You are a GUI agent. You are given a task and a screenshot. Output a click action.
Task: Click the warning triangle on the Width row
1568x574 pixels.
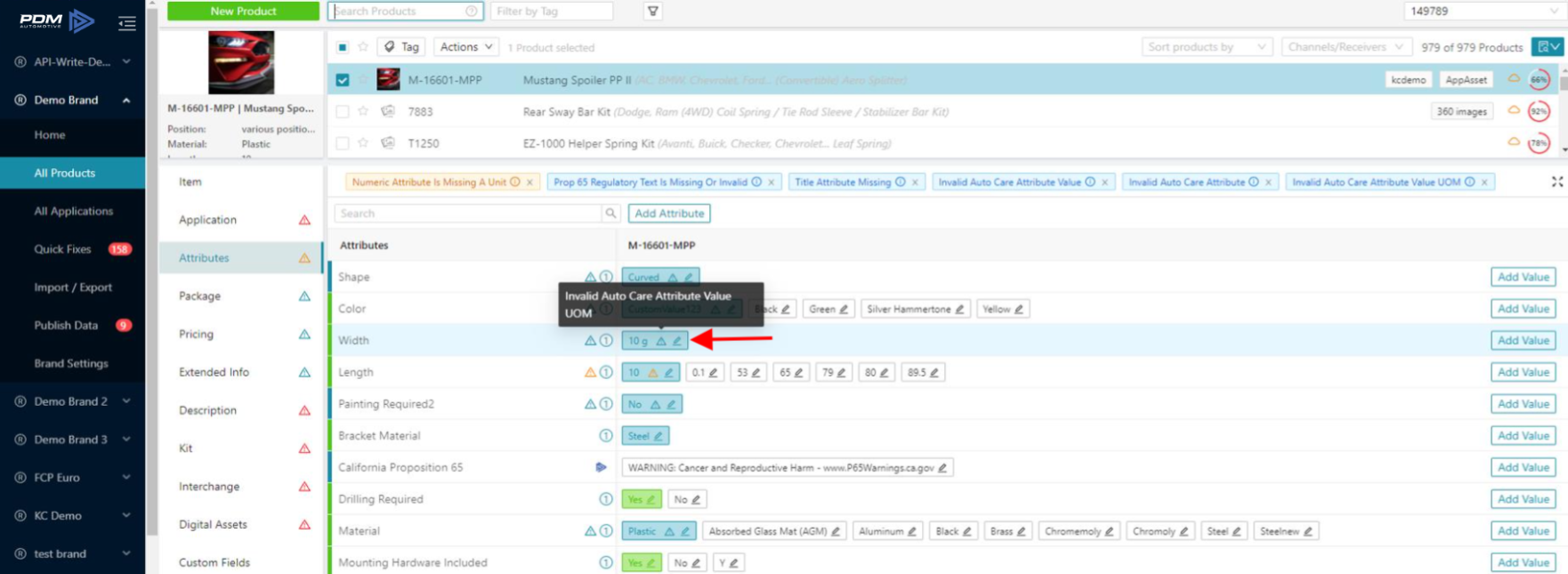pyautogui.click(x=590, y=341)
